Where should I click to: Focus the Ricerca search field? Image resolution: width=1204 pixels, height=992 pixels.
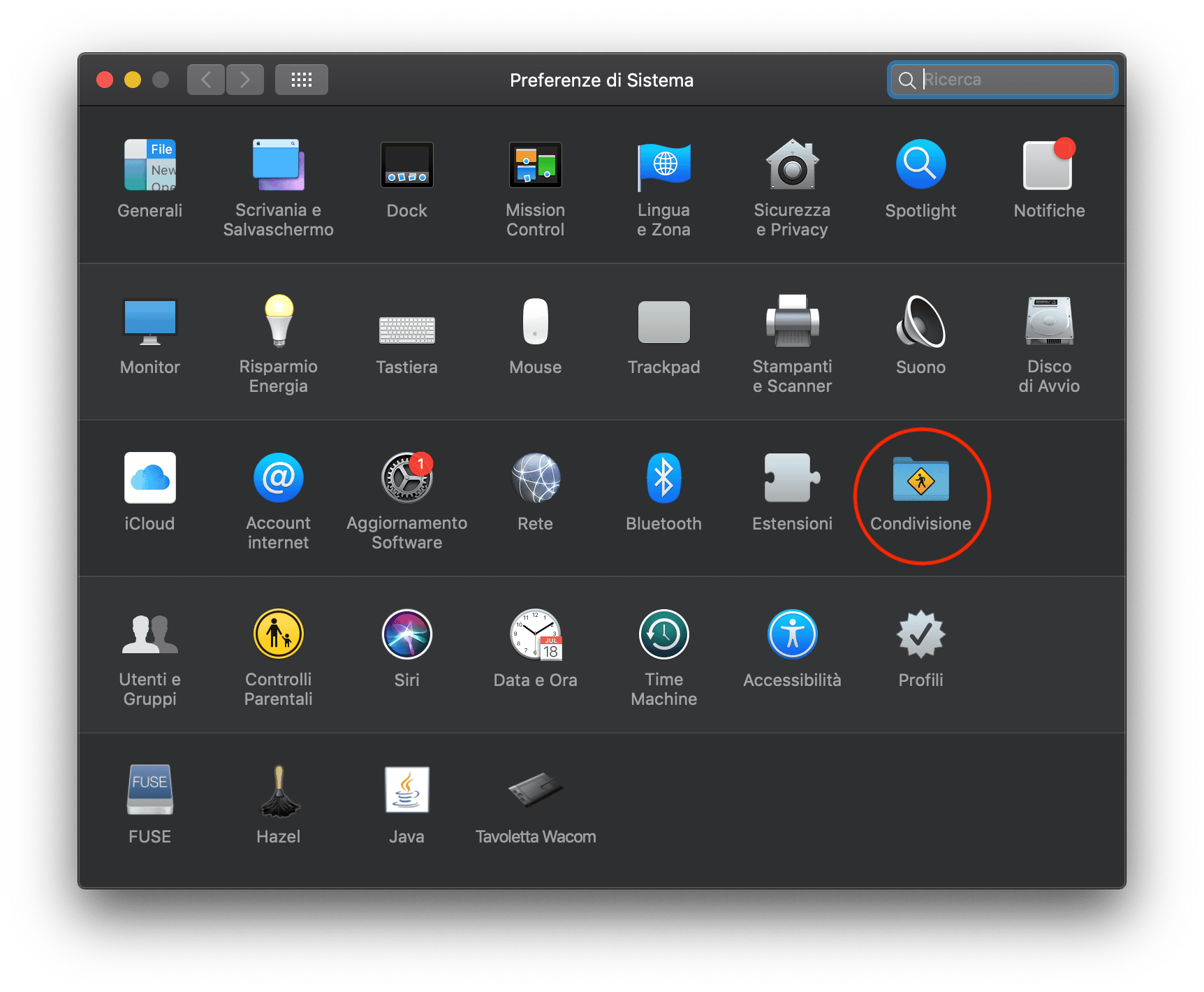1003,80
